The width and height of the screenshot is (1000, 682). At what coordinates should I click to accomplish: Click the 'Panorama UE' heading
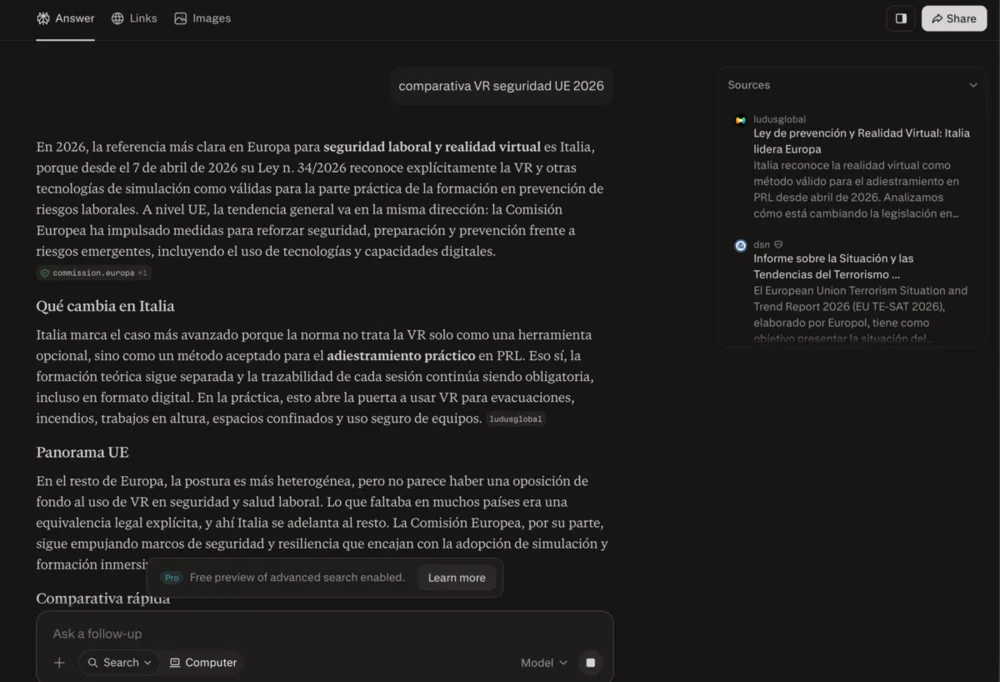point(82,452)
